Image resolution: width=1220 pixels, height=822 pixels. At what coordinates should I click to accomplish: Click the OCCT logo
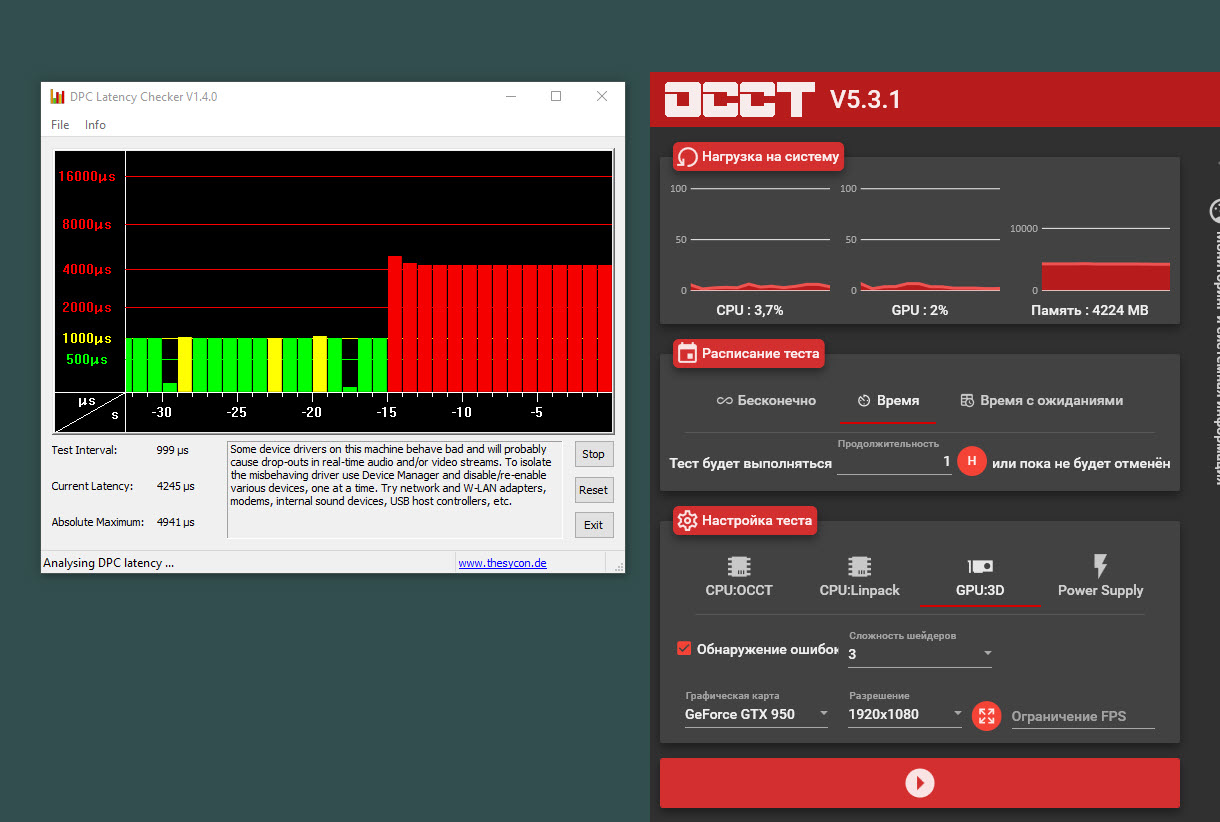[739, 99]
